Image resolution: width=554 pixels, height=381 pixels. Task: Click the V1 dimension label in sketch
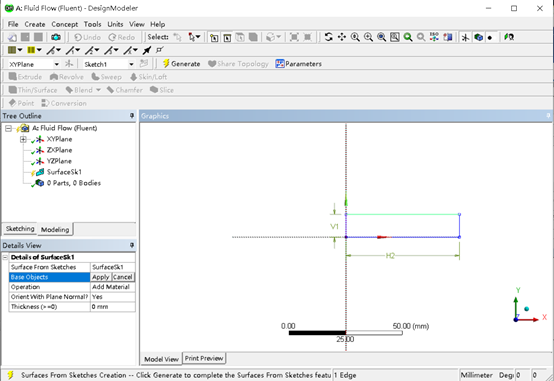point(334,226)
